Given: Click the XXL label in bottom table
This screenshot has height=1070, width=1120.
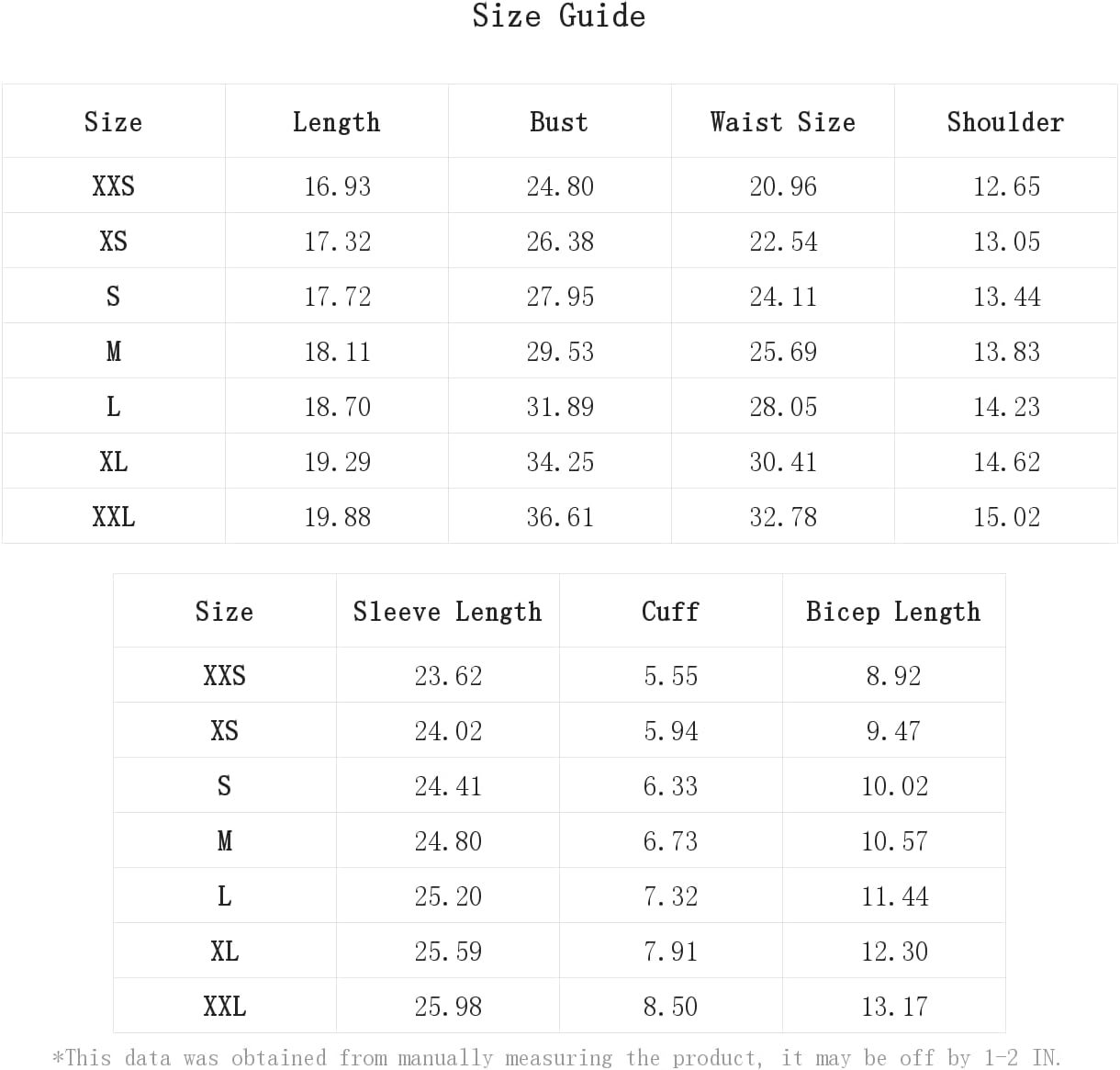Looking at the screenshot, I should [x=224, y=1007].
